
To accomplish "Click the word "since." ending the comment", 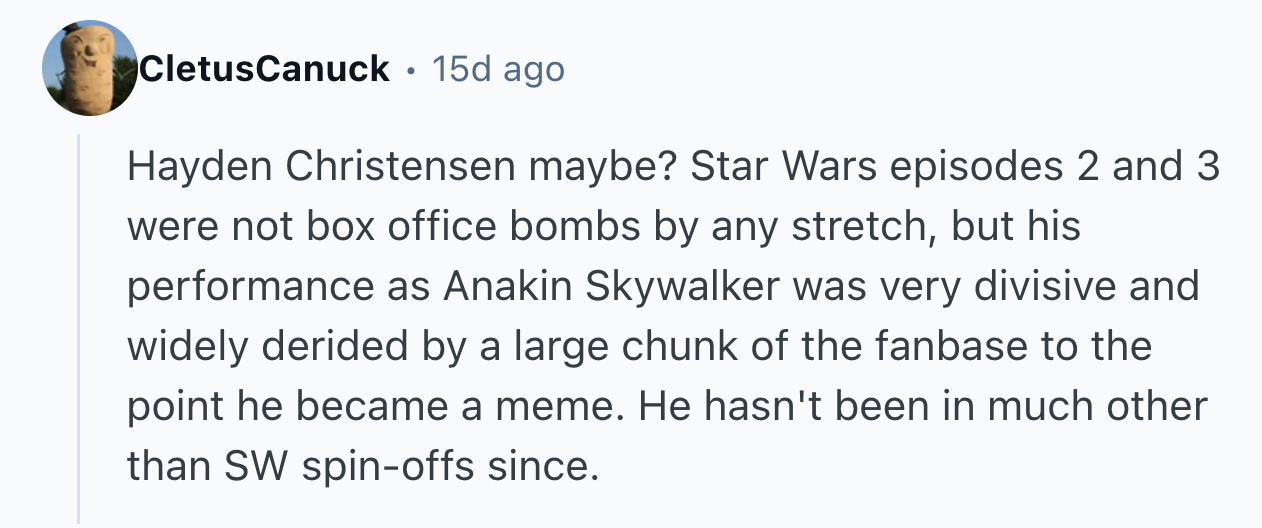I will click(x=550, y=466).
